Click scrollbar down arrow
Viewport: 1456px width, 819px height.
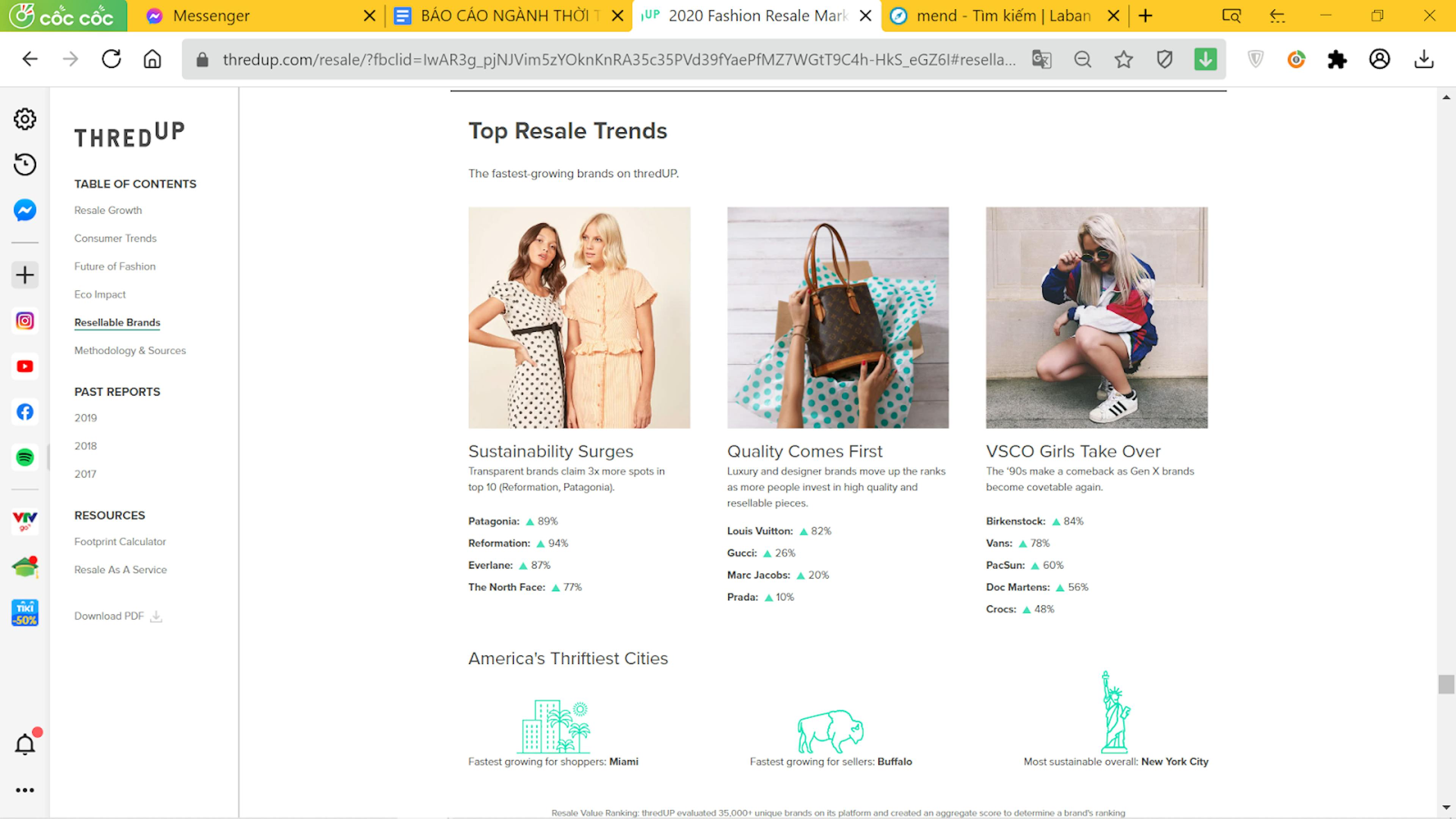coord(1446,808)
